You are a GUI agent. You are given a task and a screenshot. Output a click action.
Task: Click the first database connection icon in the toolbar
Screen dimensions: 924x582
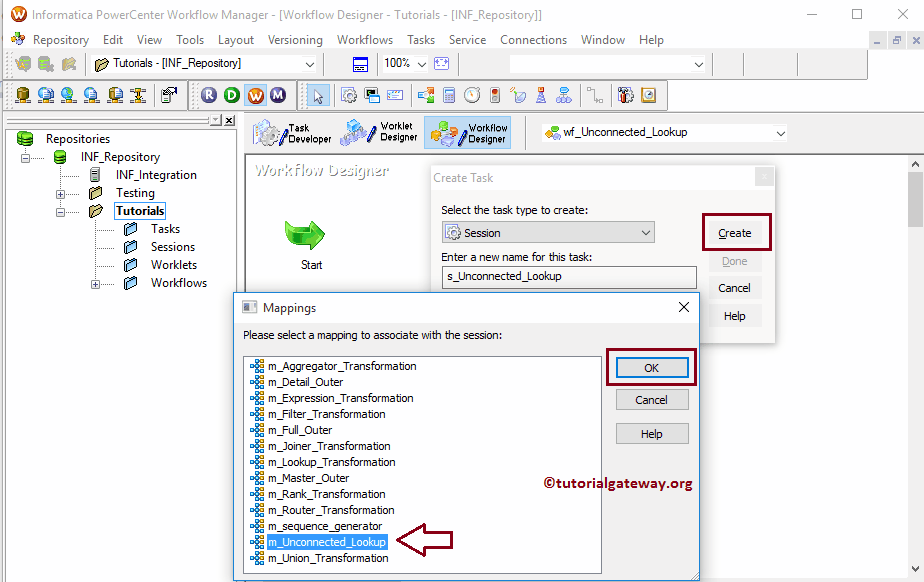[x=22, y=95]
